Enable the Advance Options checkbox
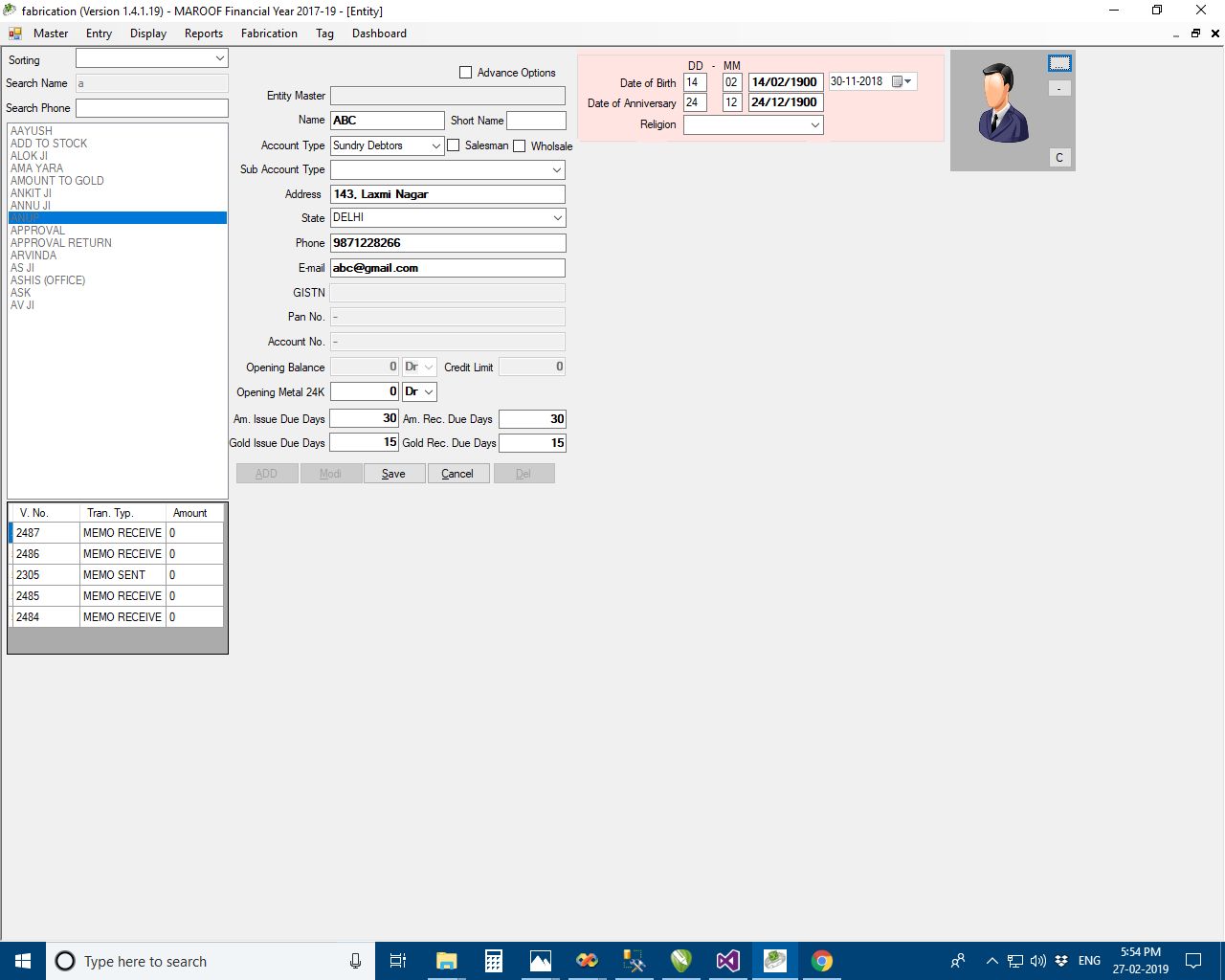This screenshot has height=980, width=1225. tap(466, 73)
